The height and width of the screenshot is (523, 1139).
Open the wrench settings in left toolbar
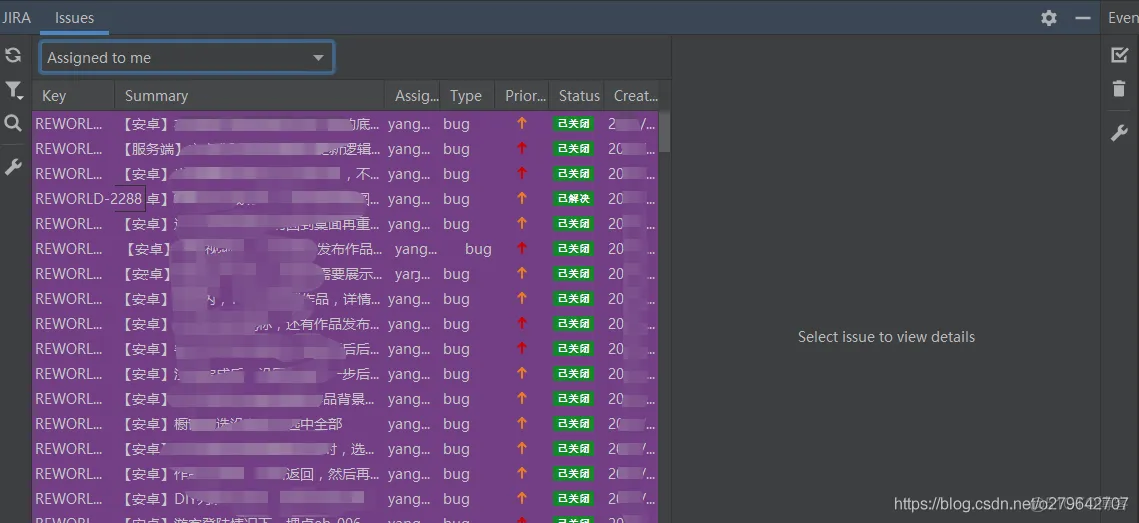pos(13,166)
